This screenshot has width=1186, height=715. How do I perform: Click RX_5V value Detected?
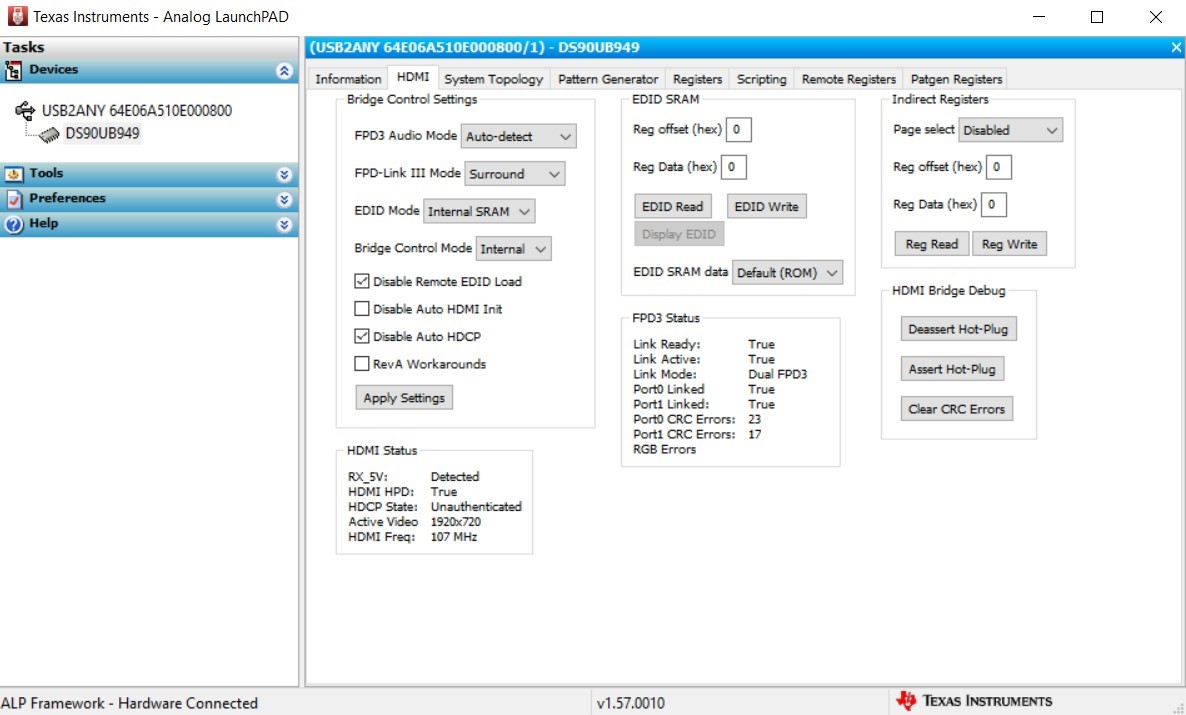click(455, 477)
